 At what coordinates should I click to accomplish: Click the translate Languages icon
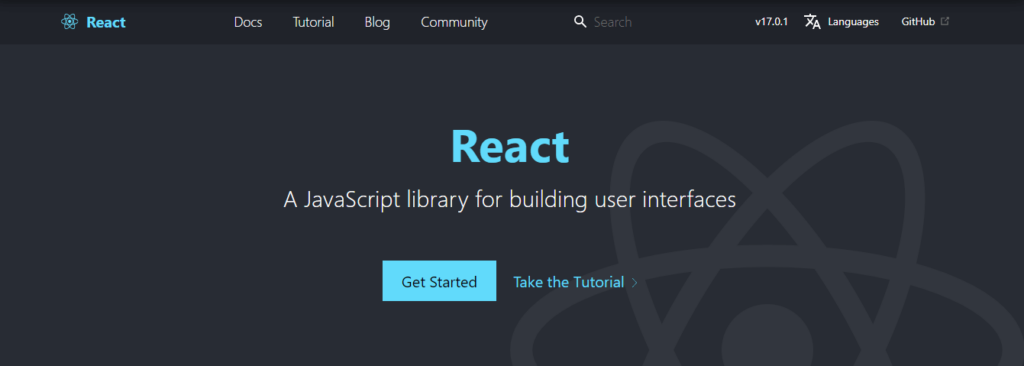pos(812,22)
